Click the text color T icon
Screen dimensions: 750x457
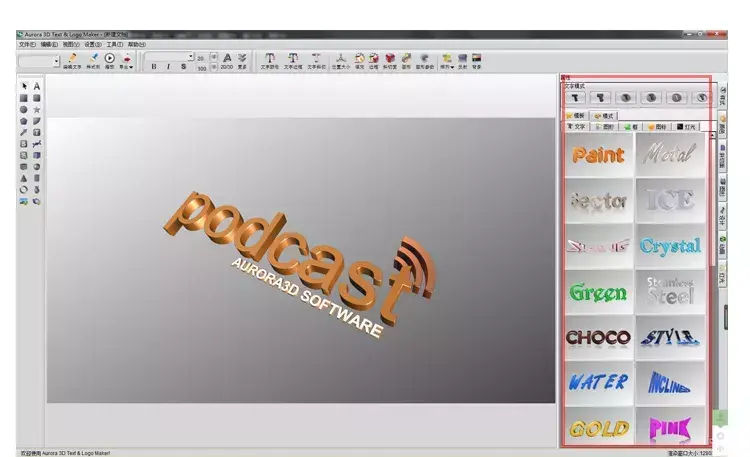(x=270, y=58)
